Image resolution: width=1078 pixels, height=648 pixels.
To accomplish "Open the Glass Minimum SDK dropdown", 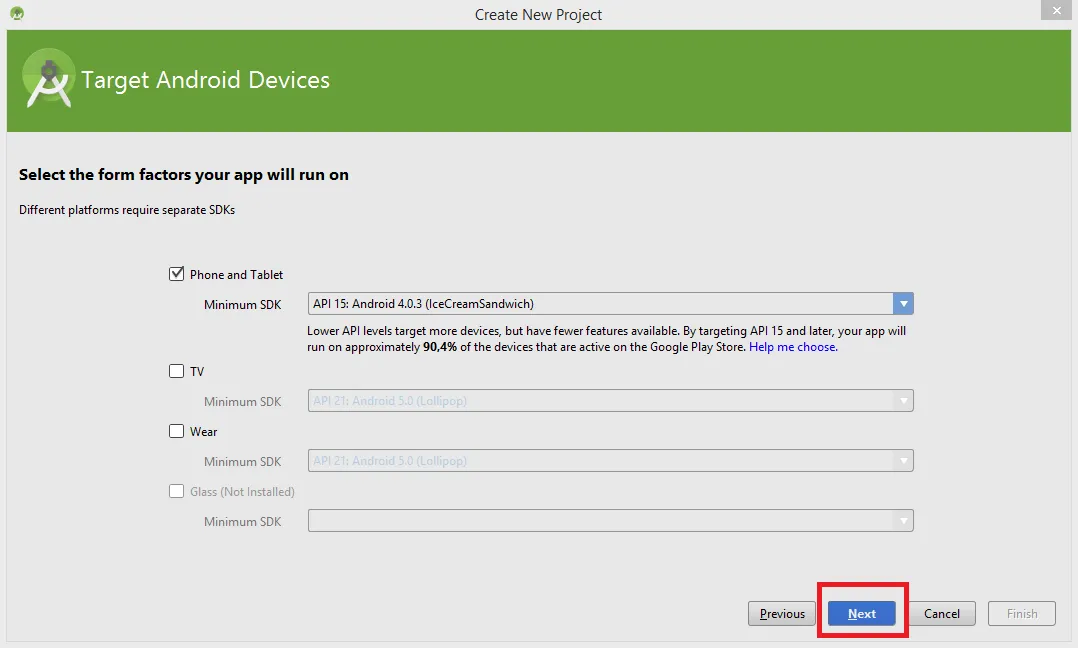I will tap(610, 521).
